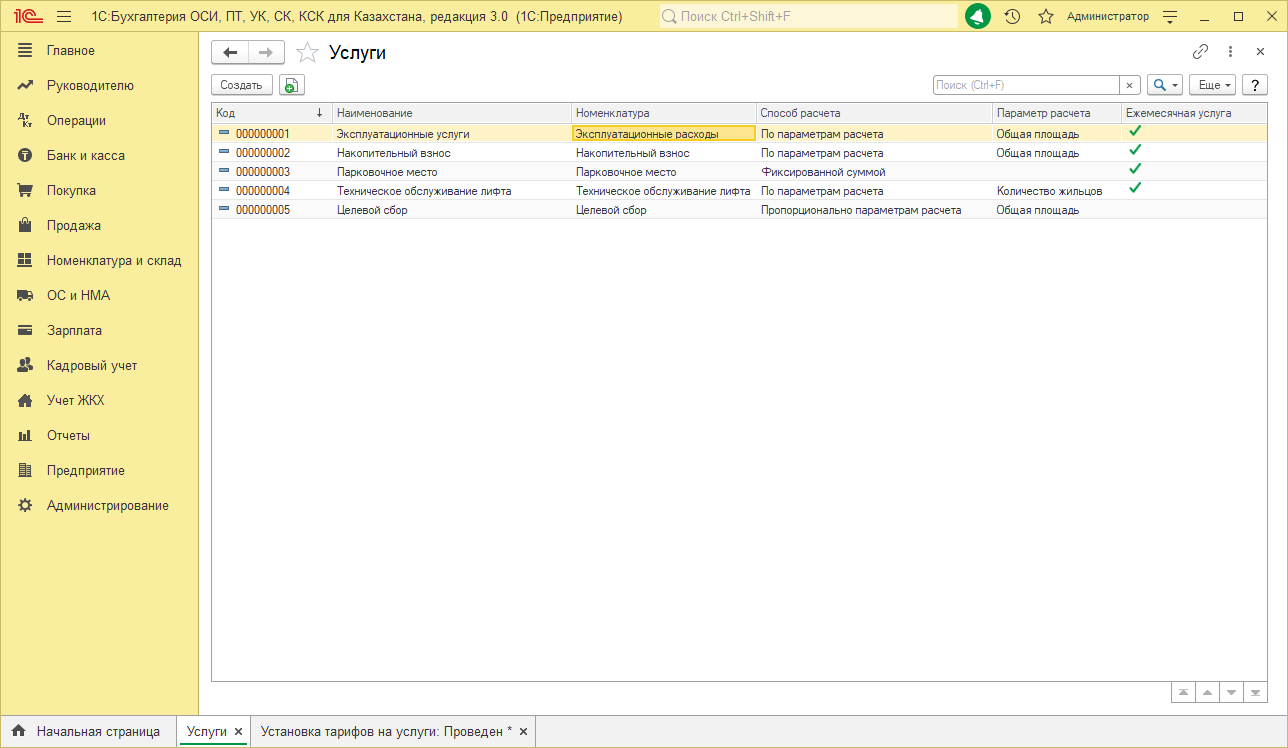Image resolution: width=1288 pixels, height=748 pixels.
Task: Focus the global search field
Action: (x=808, y=17)
